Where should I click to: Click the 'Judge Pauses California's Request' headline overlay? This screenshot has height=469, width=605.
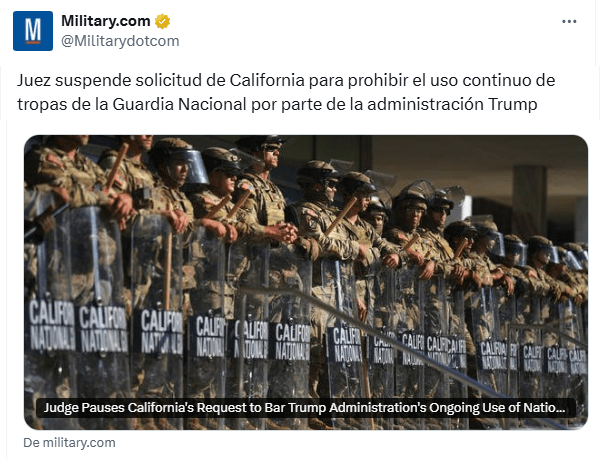coord(305,408)
